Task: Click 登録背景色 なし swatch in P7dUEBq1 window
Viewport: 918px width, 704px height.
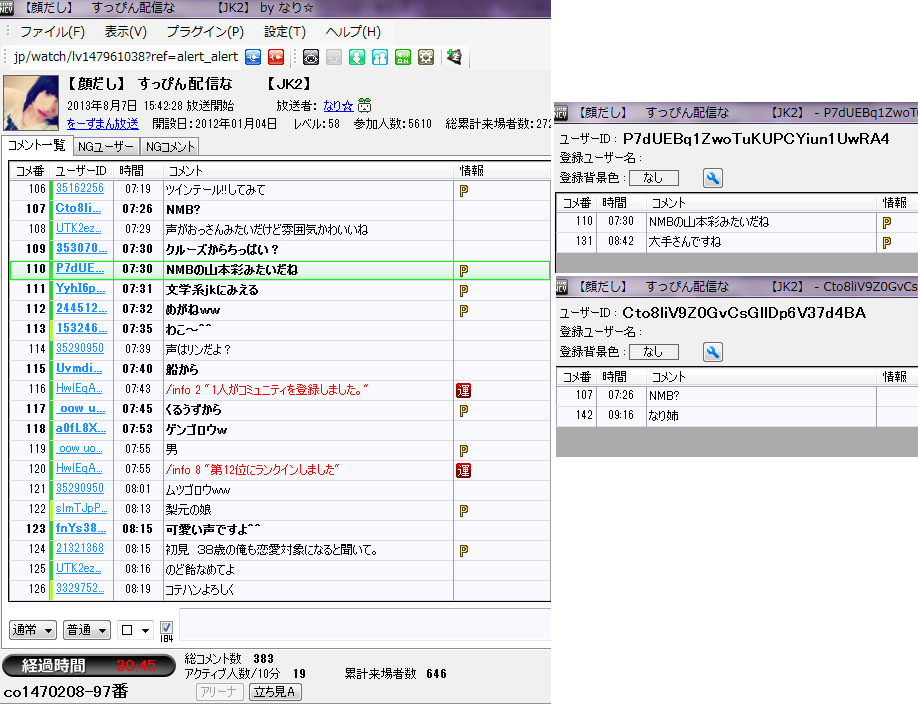Action: tap(653, 177)
